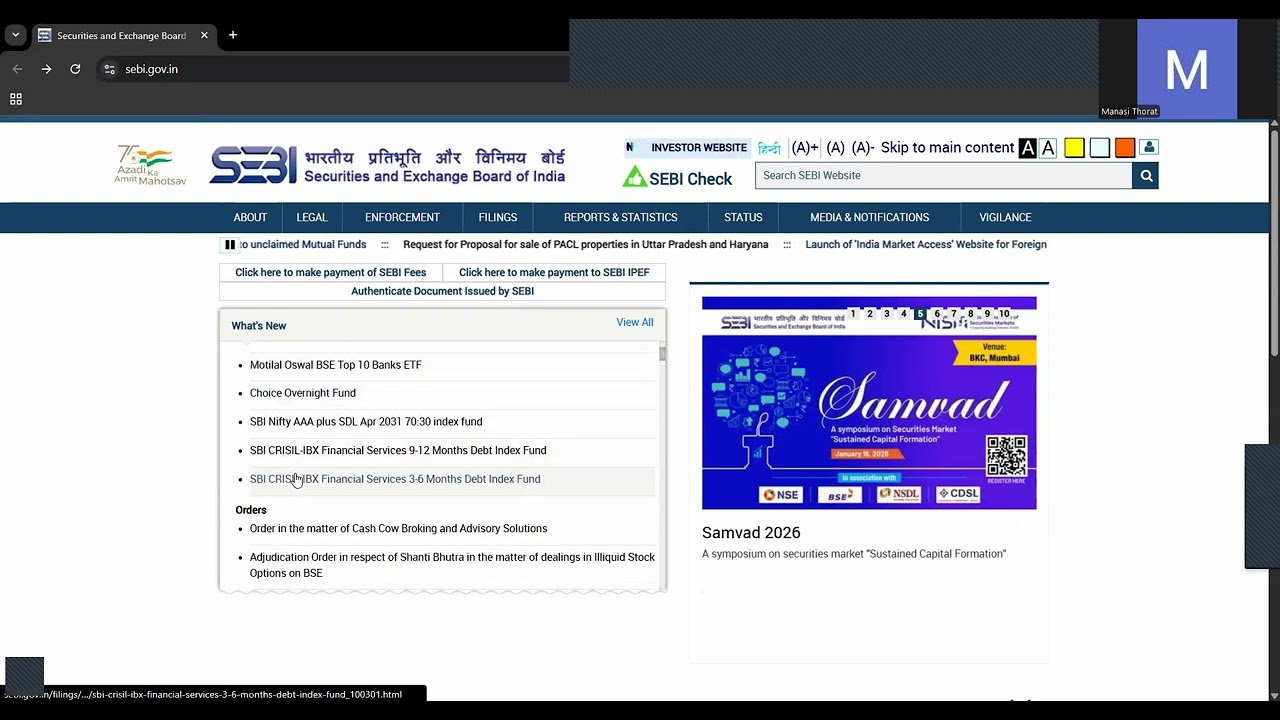Go to carousel slide 8
Viewport: 1280px width, 720px height.
(x=970, y=314)
